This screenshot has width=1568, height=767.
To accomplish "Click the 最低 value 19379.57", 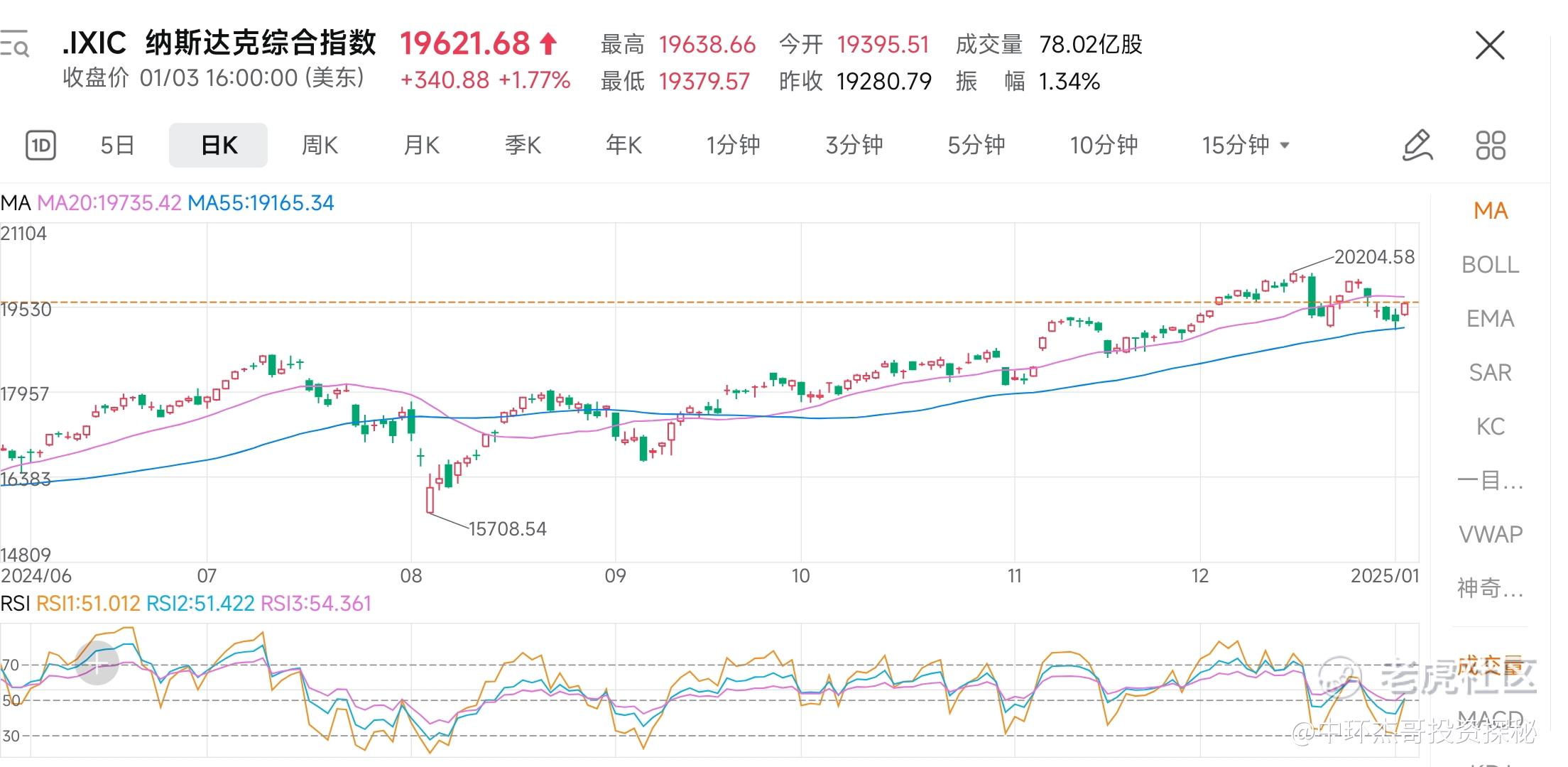I will click(704, 82).
